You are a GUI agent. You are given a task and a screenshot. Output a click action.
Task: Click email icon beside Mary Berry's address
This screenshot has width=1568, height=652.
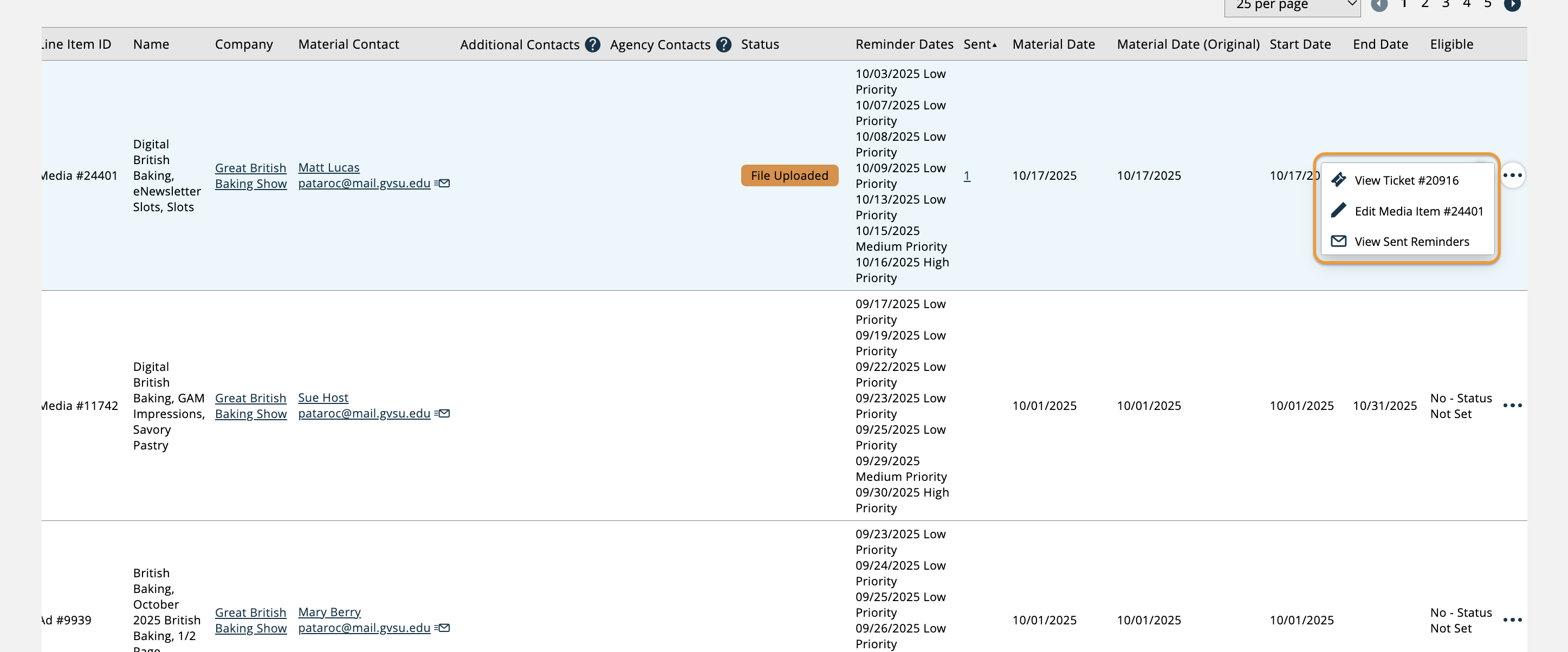click(443, 628)
